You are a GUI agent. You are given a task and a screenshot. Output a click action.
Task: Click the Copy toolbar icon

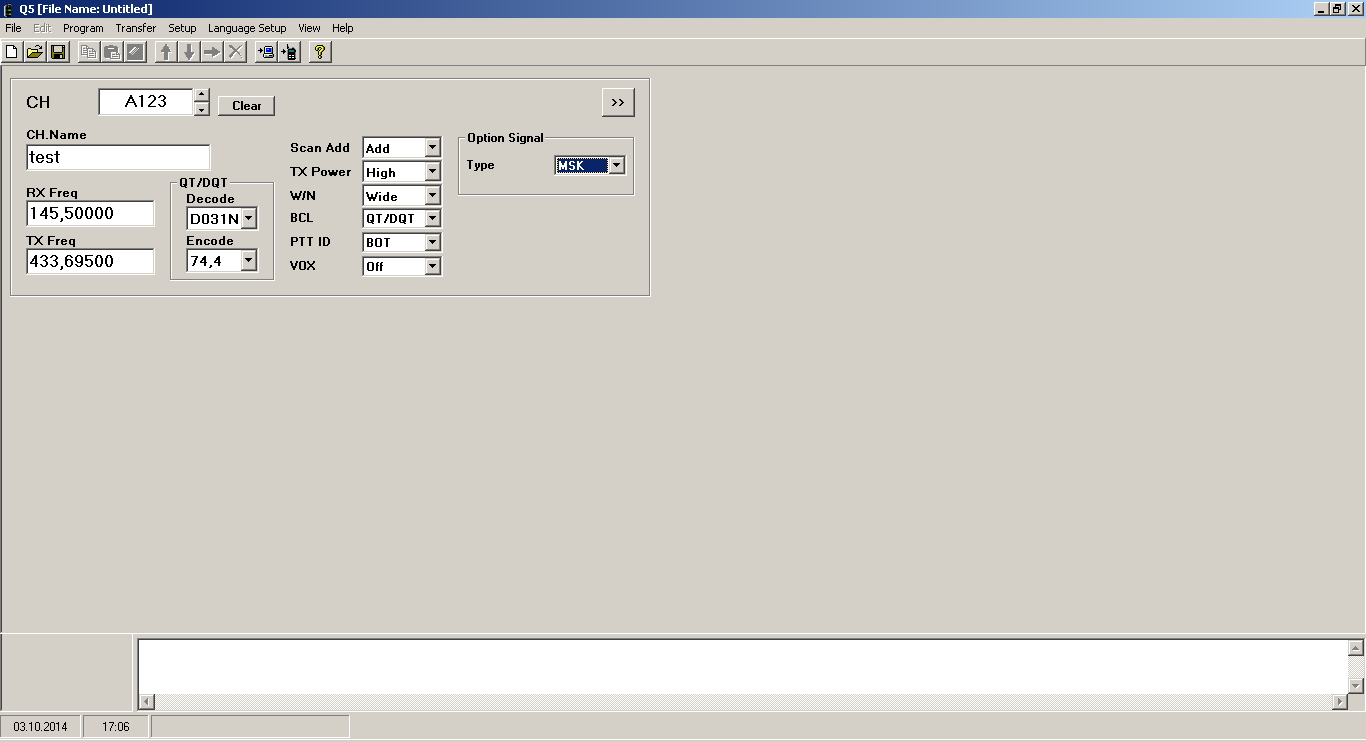[x=89, y=52]
